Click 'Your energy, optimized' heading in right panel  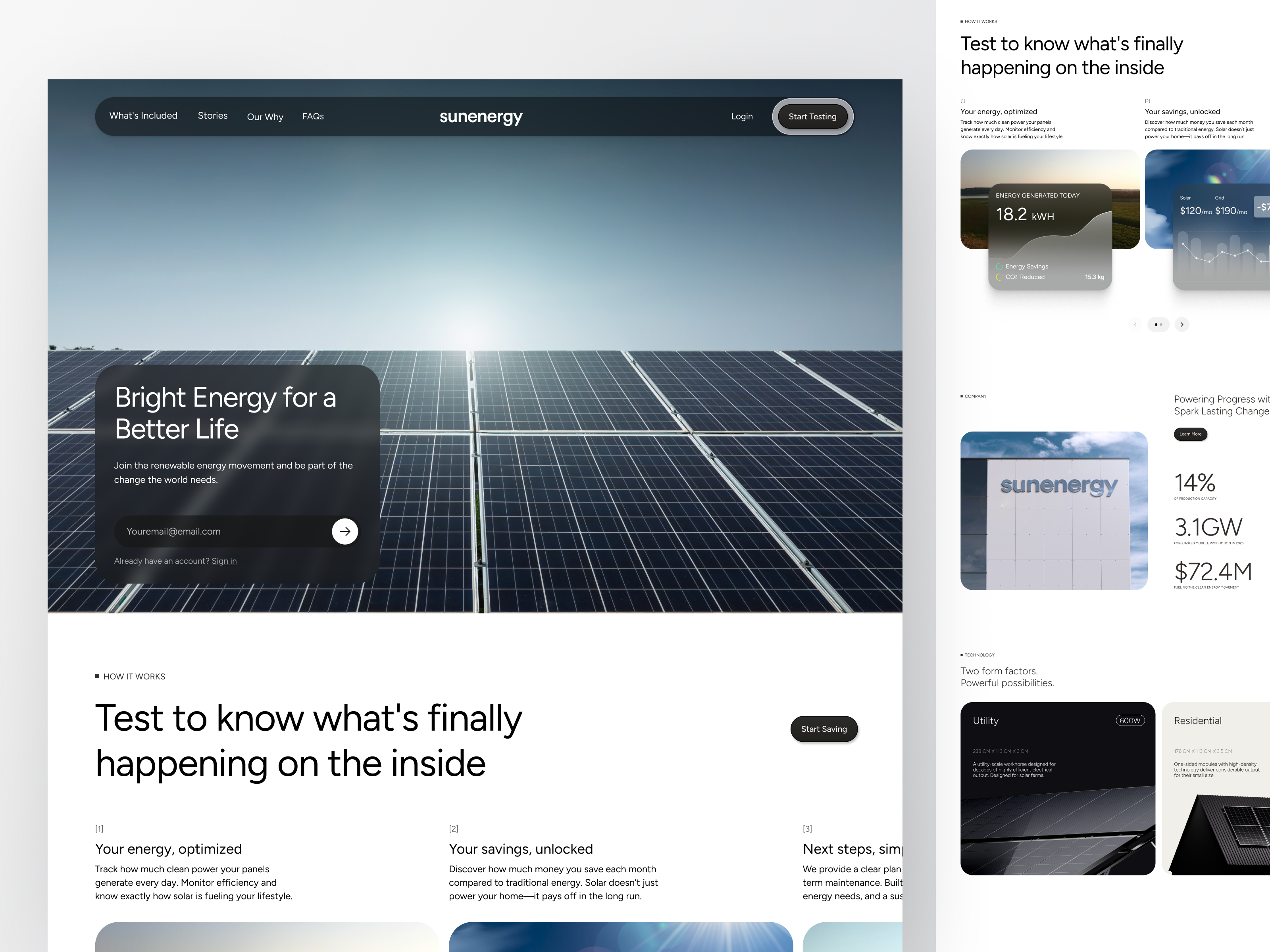click(999, 112)
